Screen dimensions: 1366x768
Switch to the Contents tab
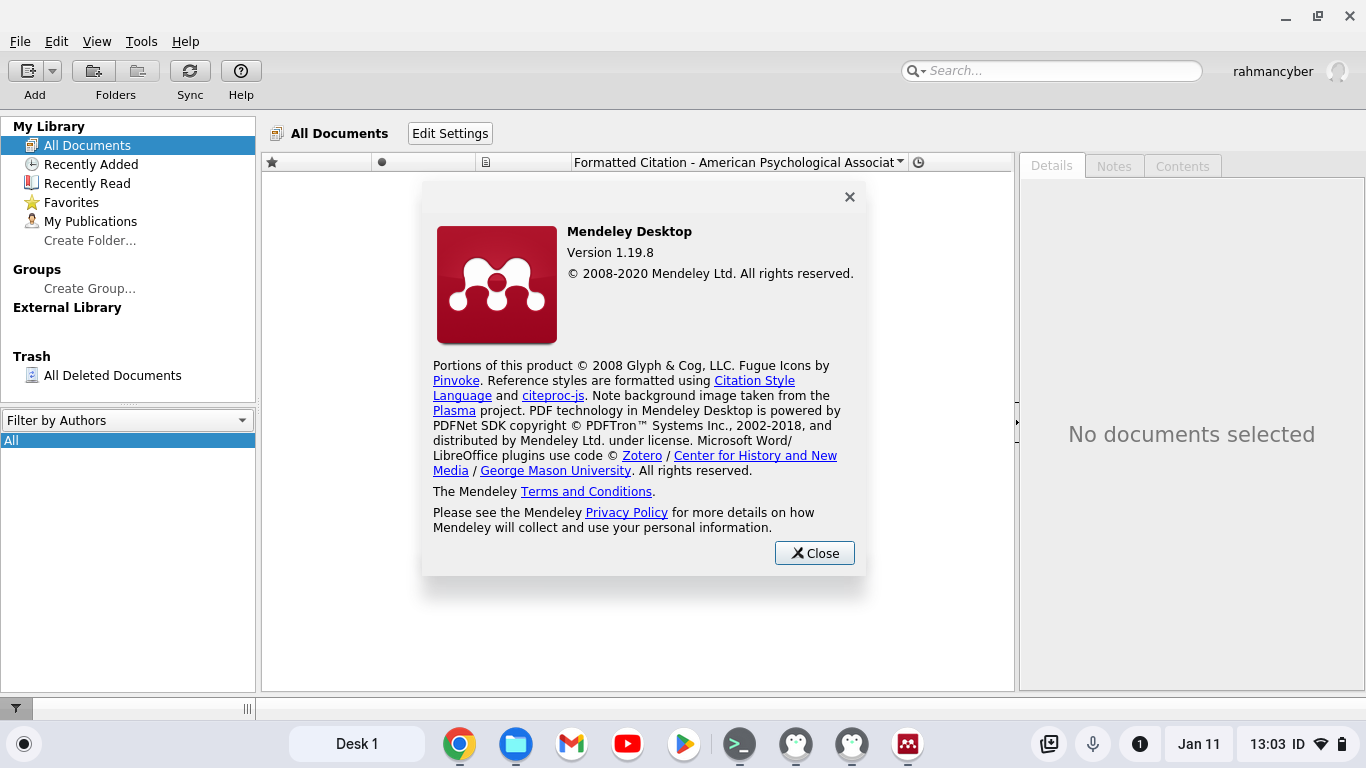[1182, 166]
